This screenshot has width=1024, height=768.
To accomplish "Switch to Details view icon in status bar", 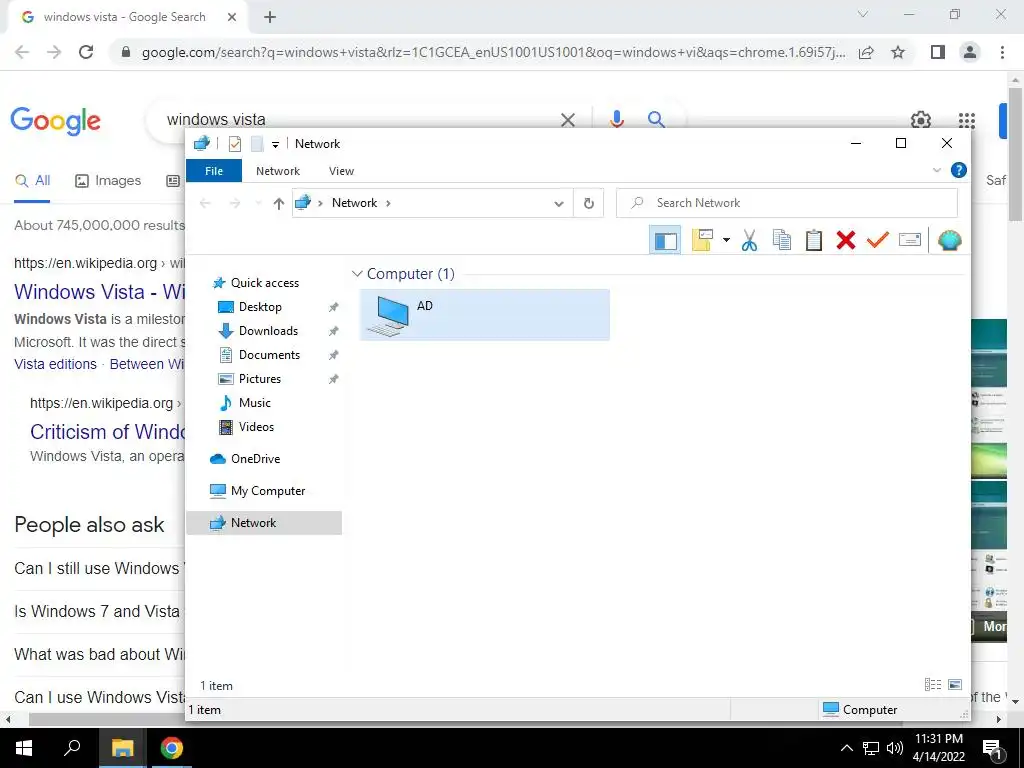I will 933,684.
